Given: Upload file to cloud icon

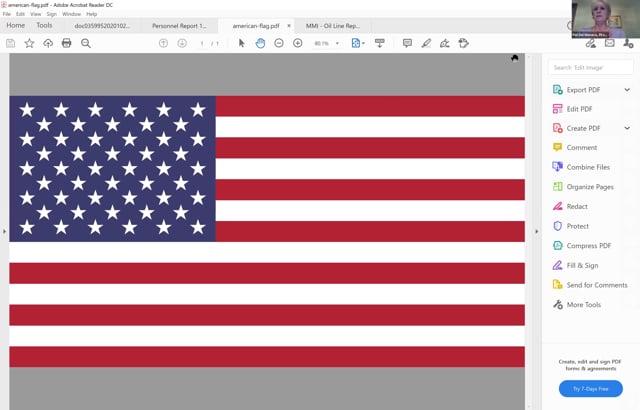Looking at the screenshot, I should coord(48,43).
